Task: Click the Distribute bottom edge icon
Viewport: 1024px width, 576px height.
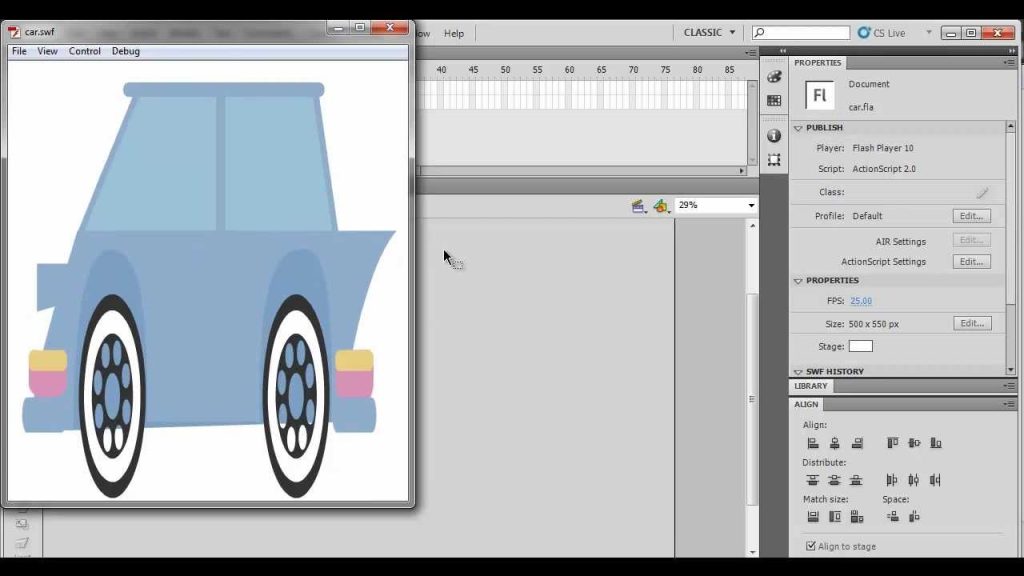Action: click(x=856, y=480)
